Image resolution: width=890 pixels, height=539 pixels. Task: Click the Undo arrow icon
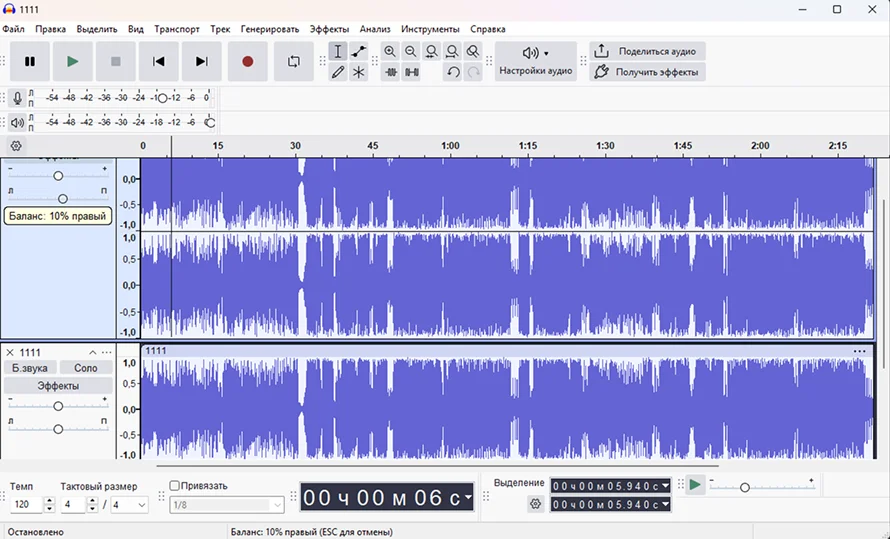coord(453,72)
